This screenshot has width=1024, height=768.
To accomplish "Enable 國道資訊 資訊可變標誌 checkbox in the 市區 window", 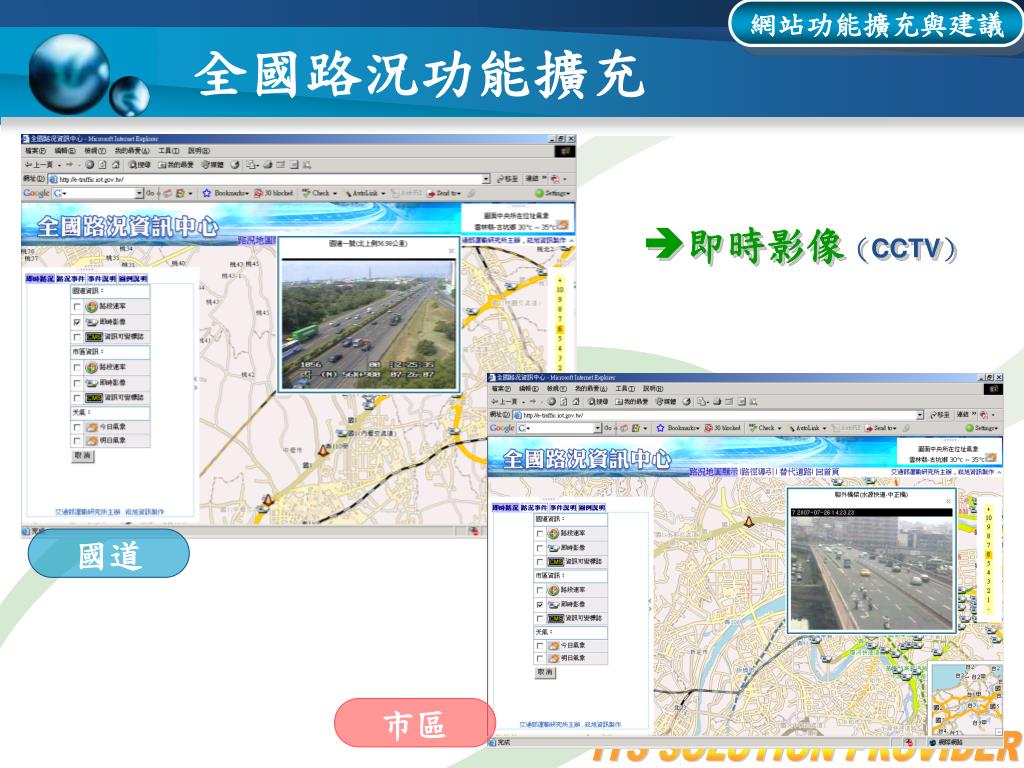I will [540, 562].
